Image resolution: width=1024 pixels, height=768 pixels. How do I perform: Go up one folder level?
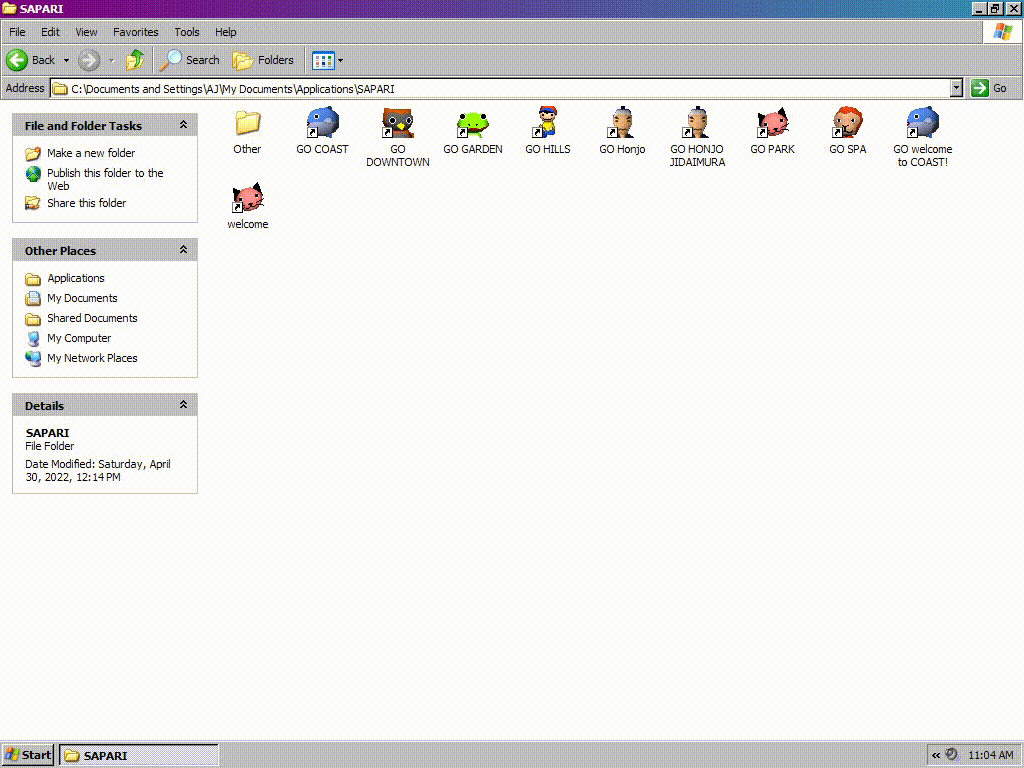(135, 60)
